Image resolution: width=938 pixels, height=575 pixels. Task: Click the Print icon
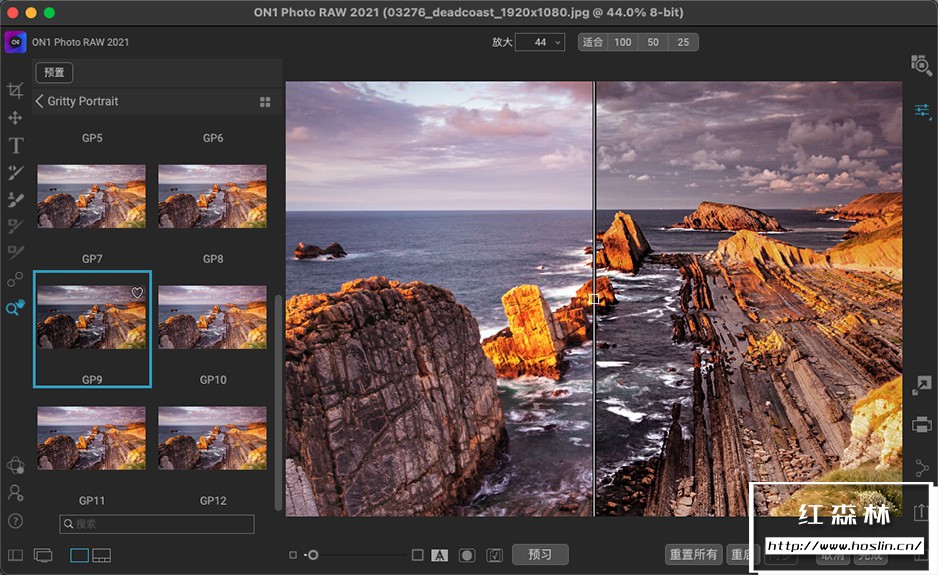922,425
